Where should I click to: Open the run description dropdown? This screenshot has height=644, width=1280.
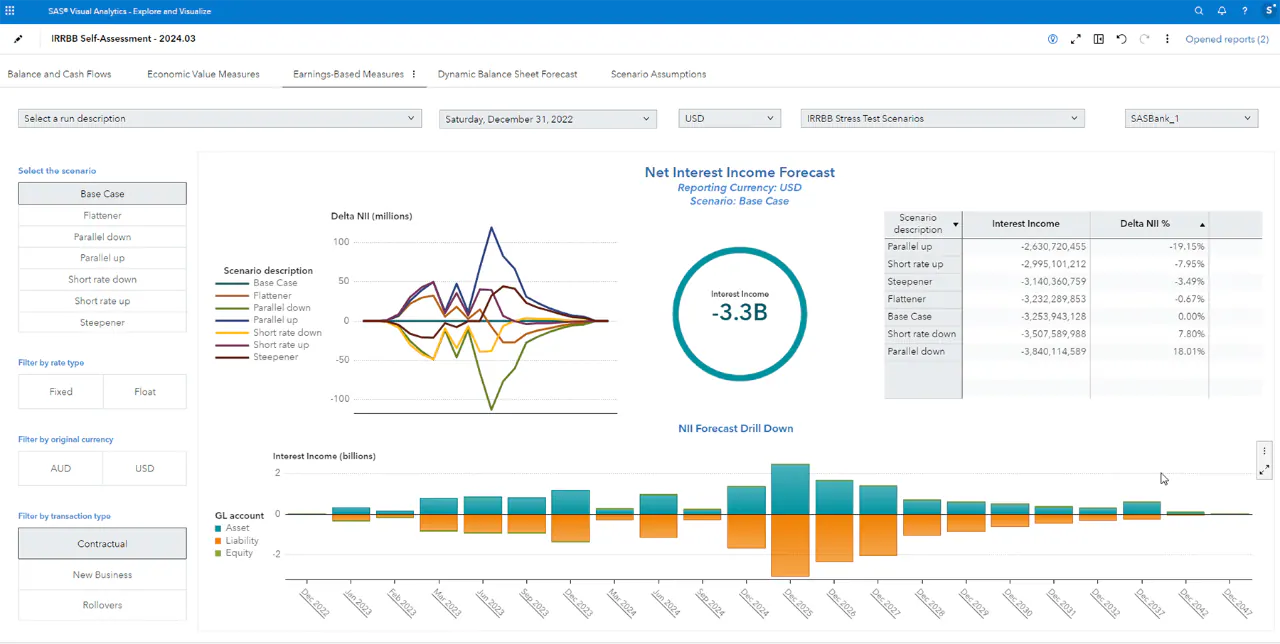[219, 118]
